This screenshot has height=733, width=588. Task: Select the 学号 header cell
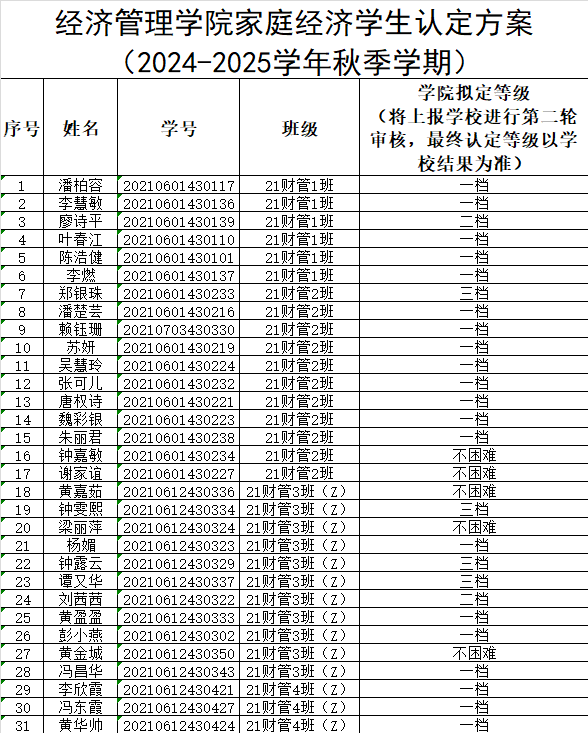tap(179, 128)
